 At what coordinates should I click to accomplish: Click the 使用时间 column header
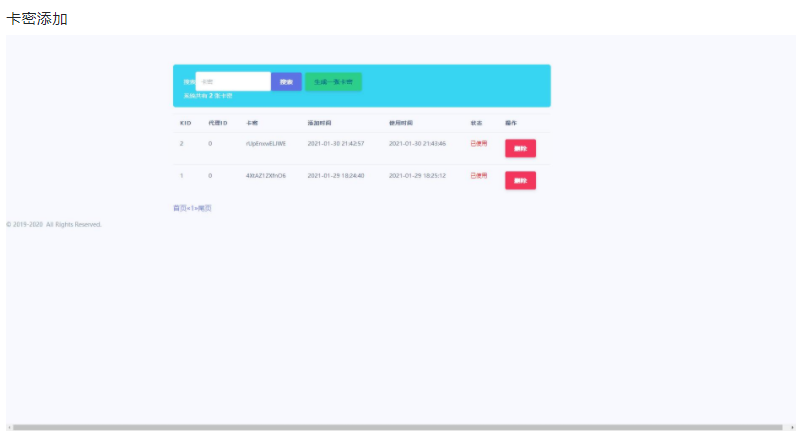[x=400, y=123]
